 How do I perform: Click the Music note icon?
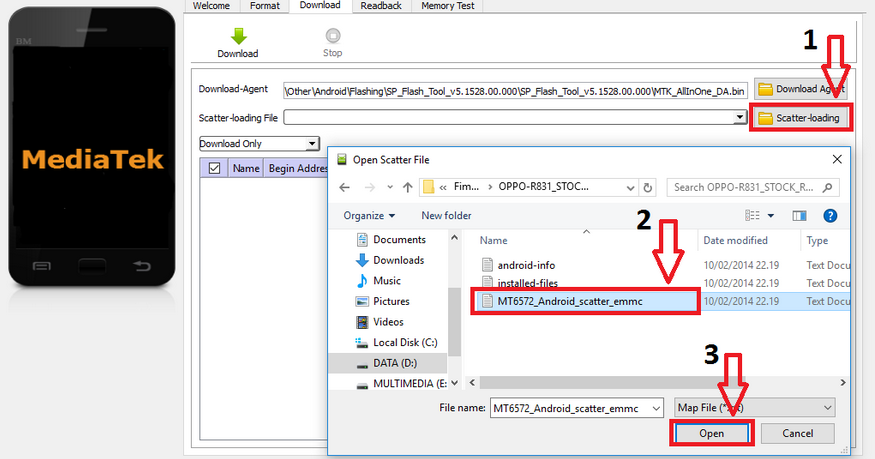(x=362, y=281)
